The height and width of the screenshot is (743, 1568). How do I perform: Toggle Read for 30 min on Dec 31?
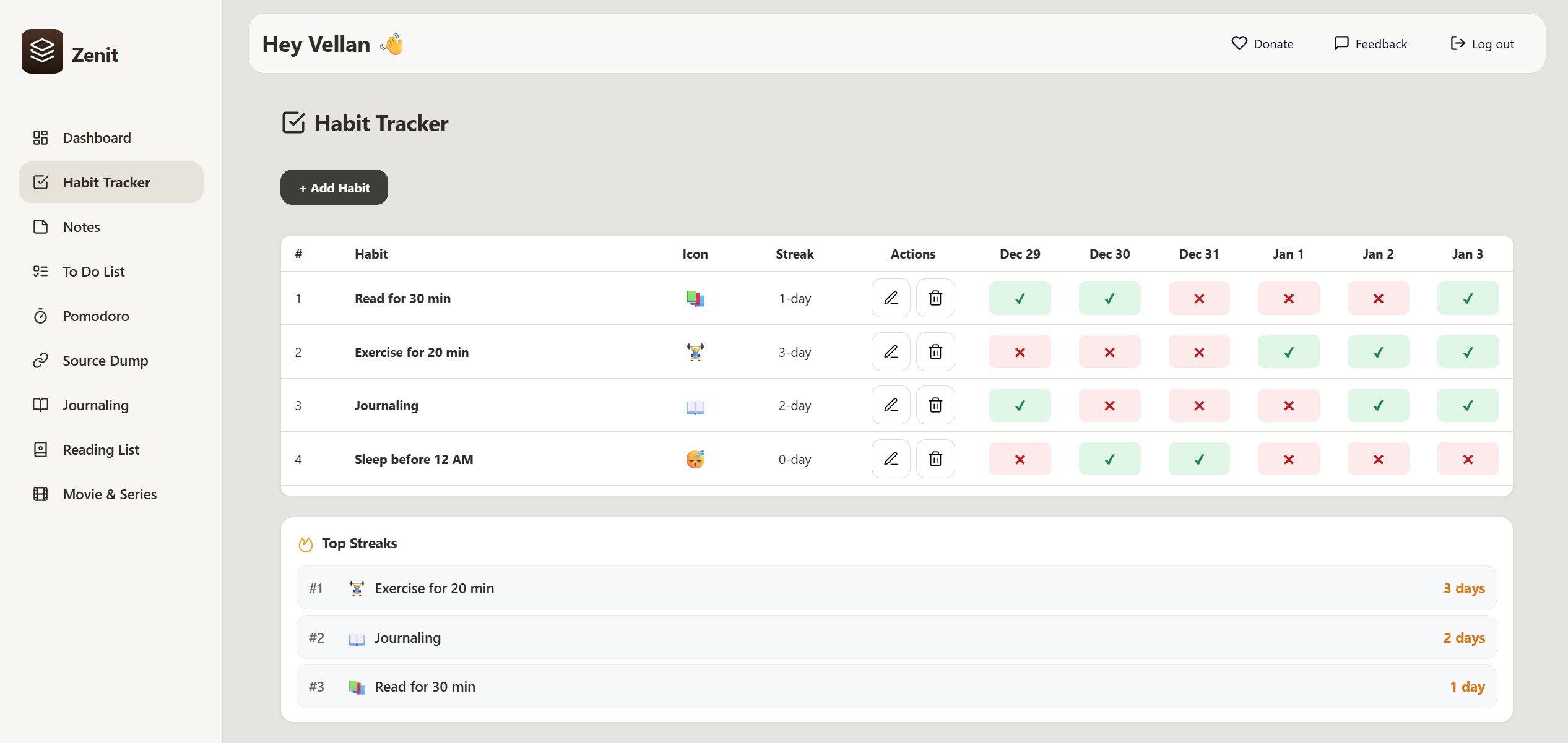coord(1198,298)
